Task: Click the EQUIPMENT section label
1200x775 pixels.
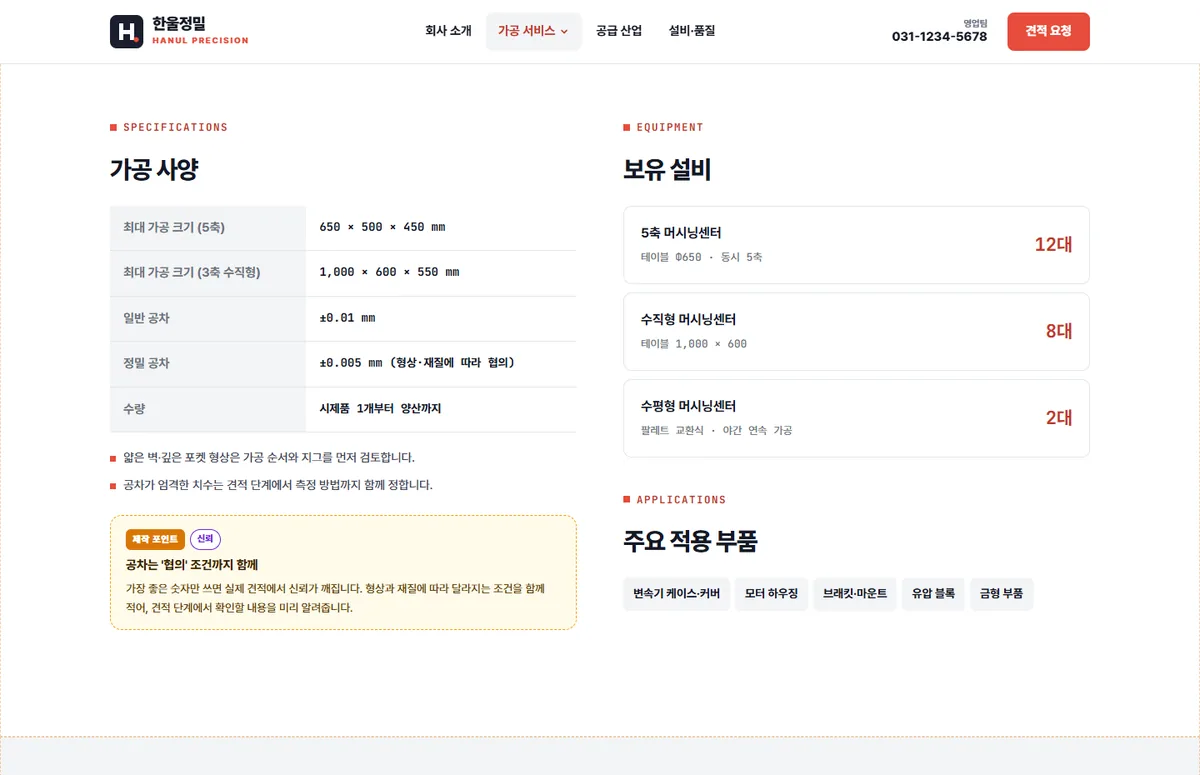Action: tap(670, 128)
